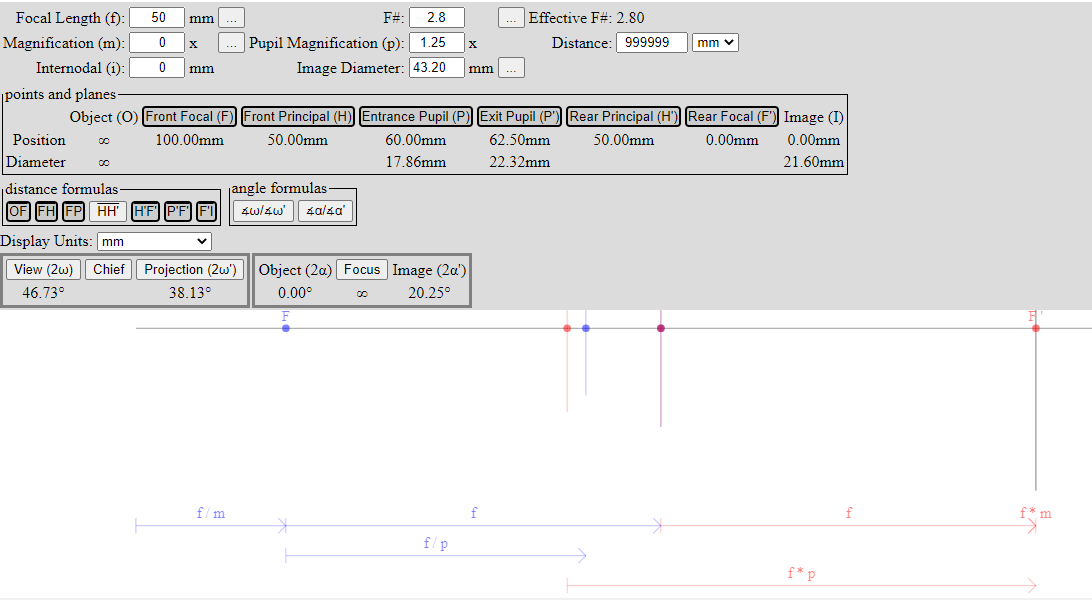Click the Pupil Magnification input field

(436, 43)
